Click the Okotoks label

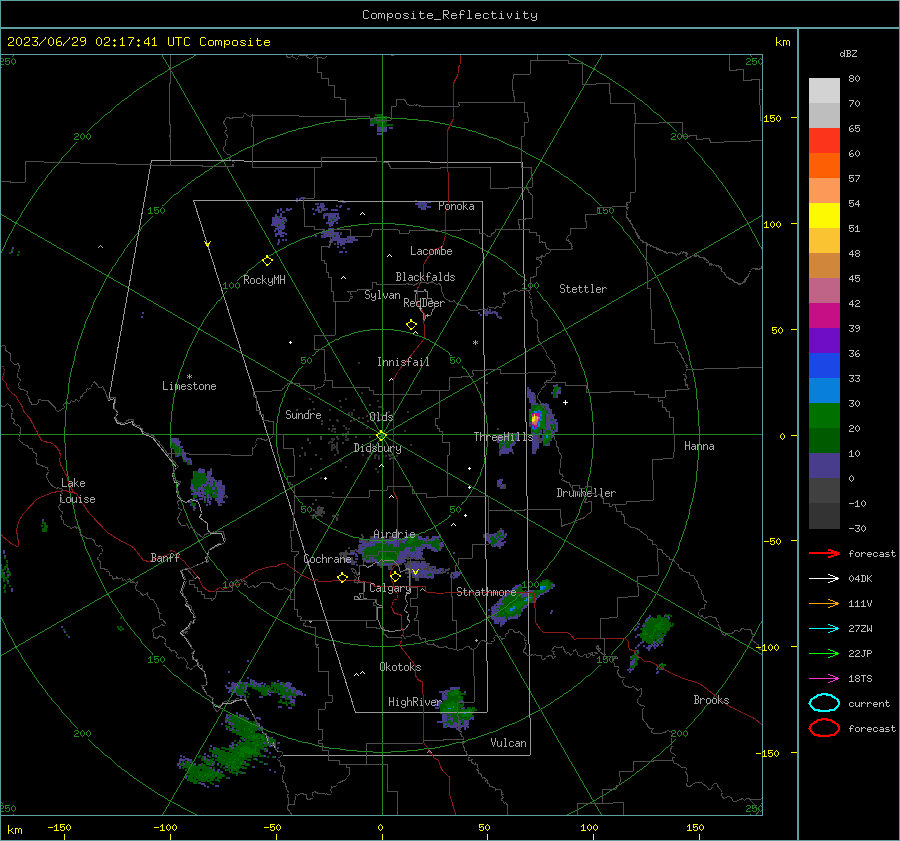pyautogui.click(x=400, y=667)
